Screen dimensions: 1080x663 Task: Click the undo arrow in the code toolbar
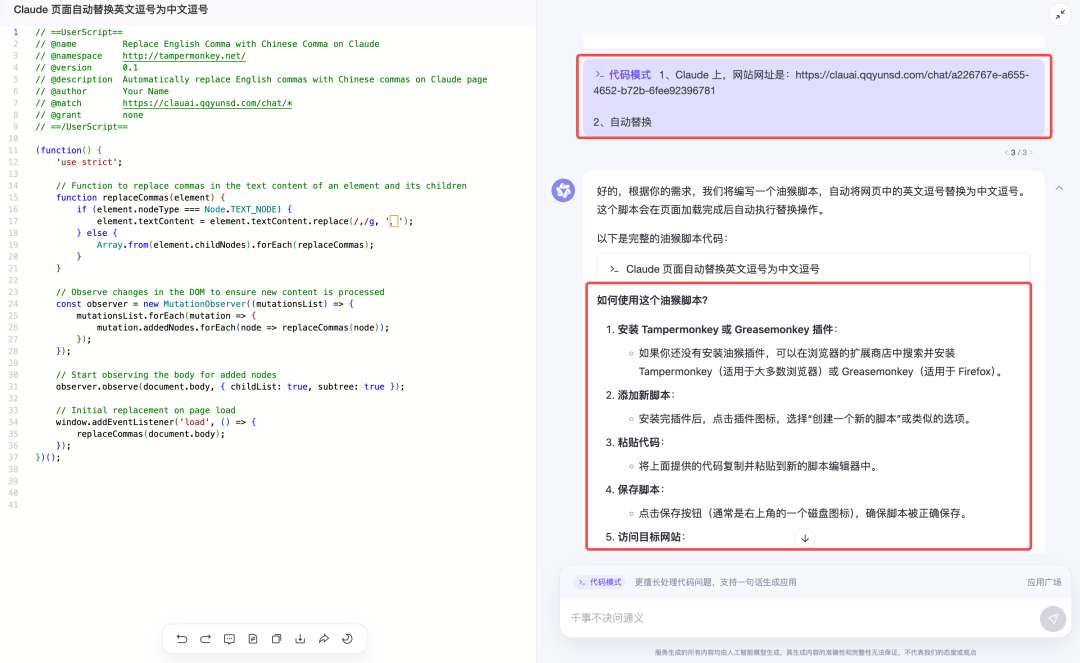[x=182, y=639]
